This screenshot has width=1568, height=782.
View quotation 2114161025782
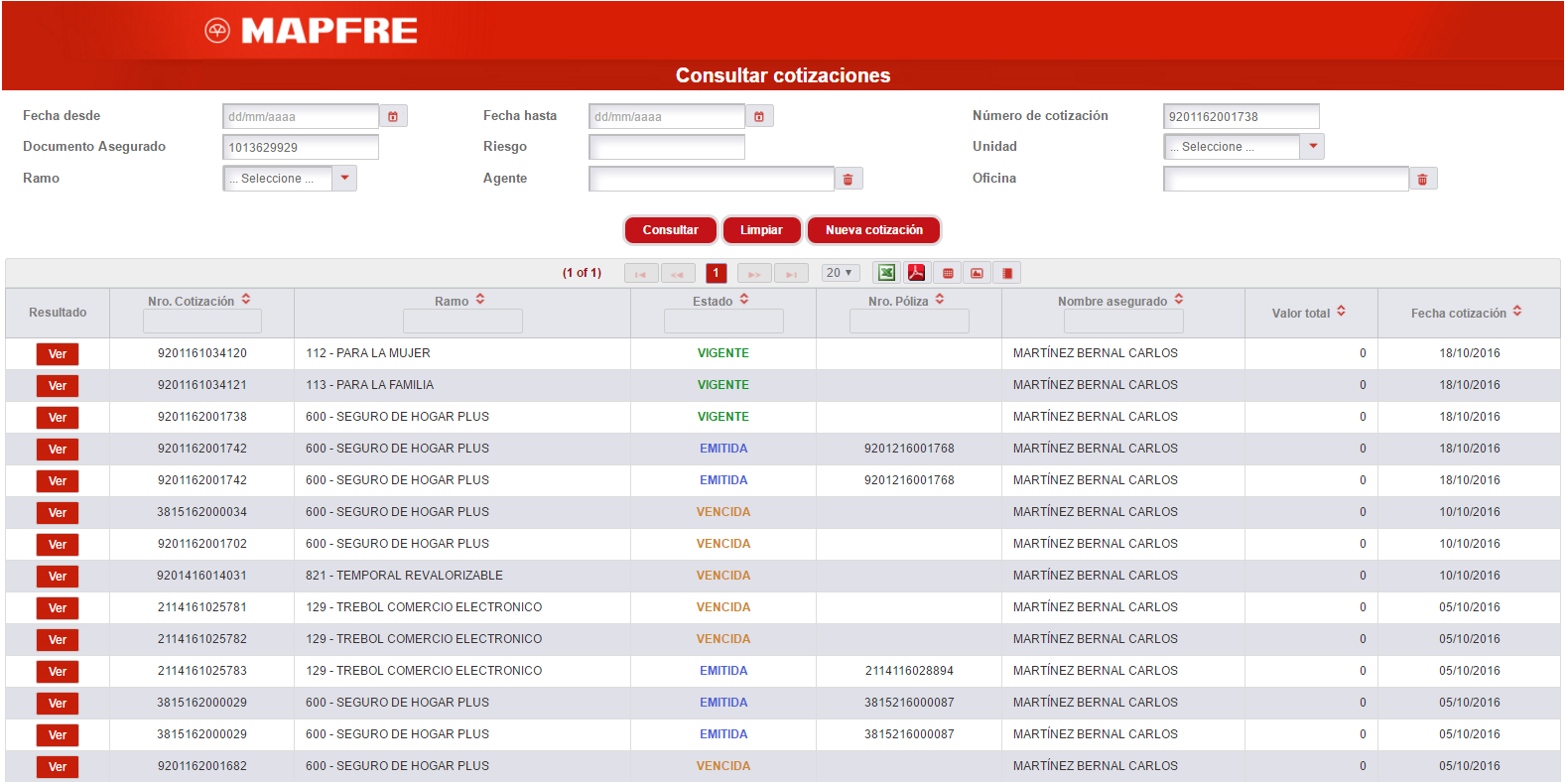tap(58, 640)
